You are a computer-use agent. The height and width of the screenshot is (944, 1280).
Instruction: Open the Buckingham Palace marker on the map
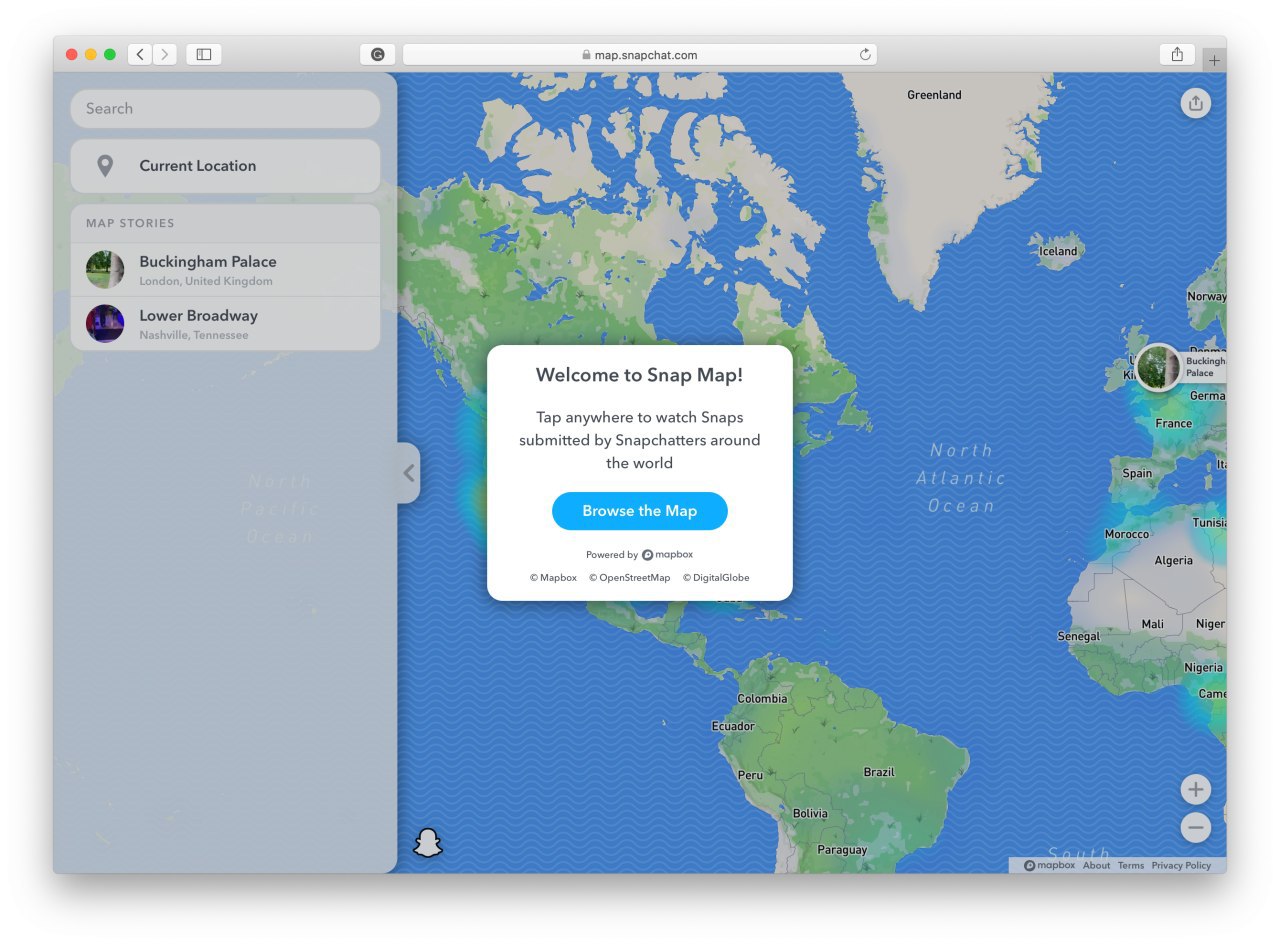[x=1158, y=367]
